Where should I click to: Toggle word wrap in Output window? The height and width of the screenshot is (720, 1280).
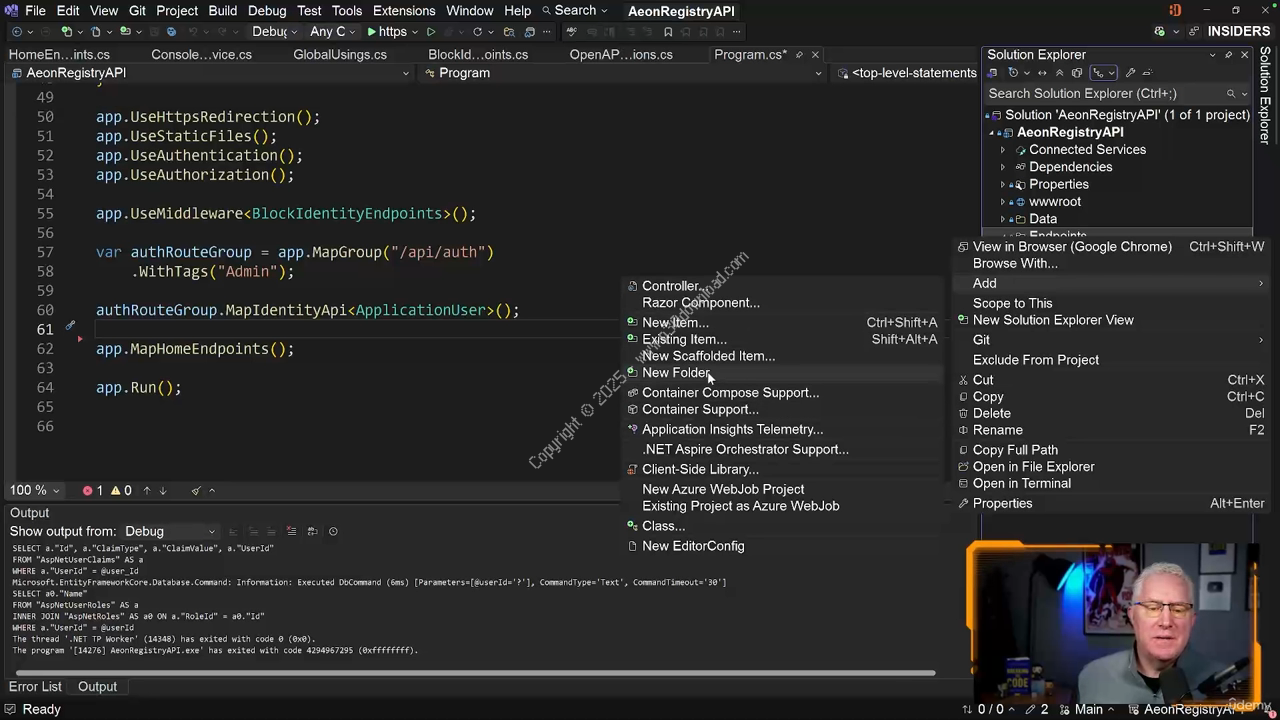pyautogui.click(x=312, y=531)
